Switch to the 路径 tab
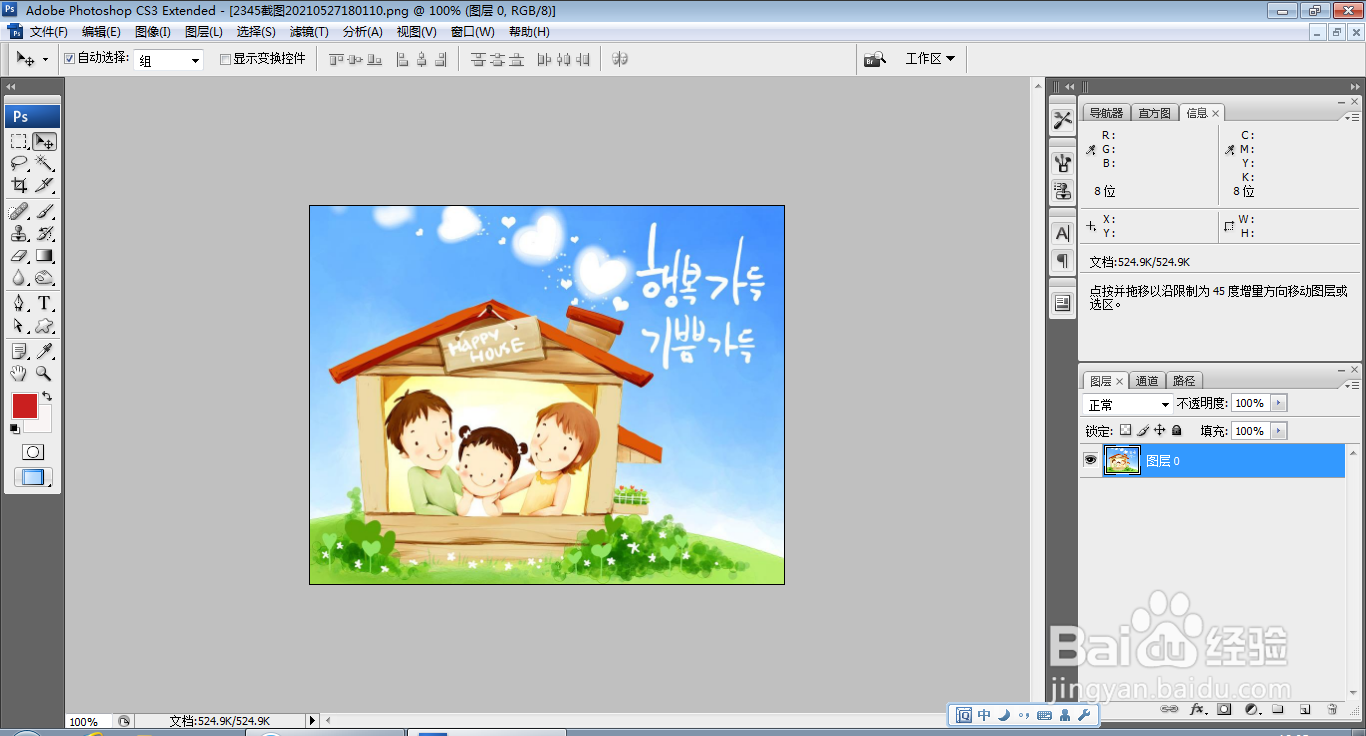The image size is (1366, 736). [x=1184, y=381]
